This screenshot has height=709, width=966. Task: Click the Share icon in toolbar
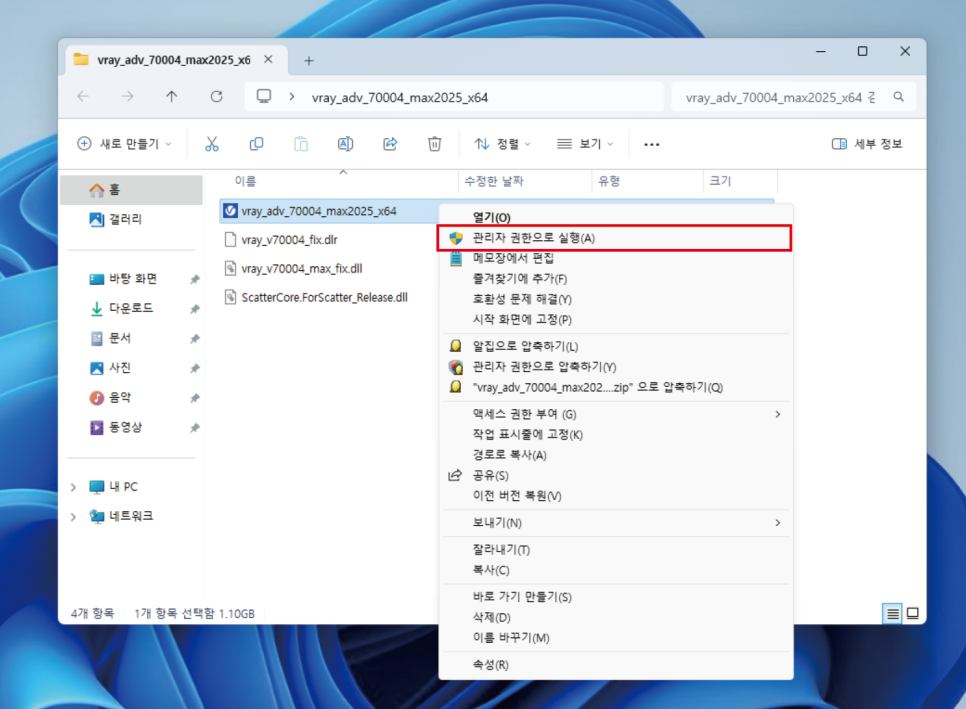click(390, 144)
